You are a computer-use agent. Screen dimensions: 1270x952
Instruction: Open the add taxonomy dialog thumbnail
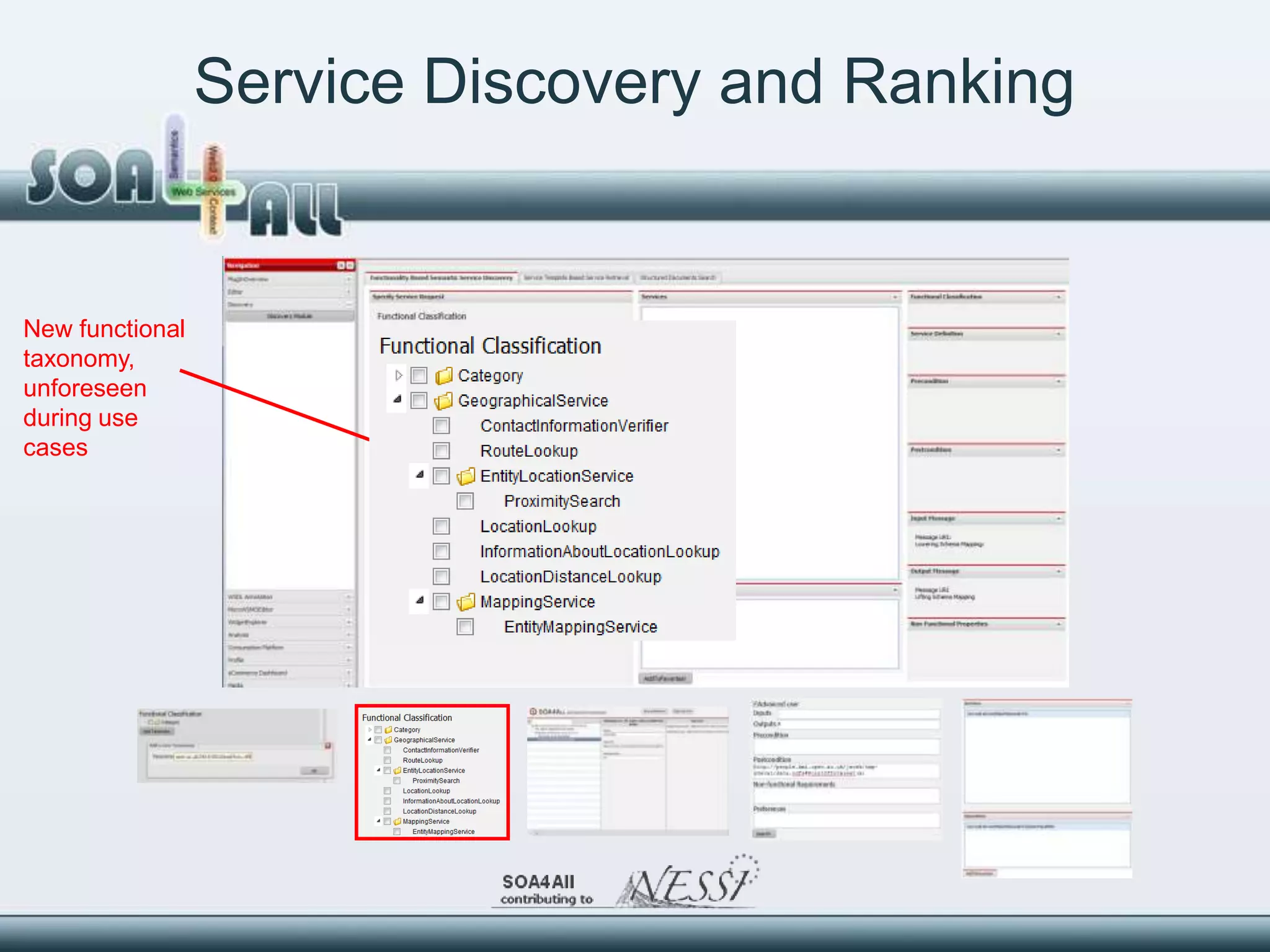click(236, 746)
